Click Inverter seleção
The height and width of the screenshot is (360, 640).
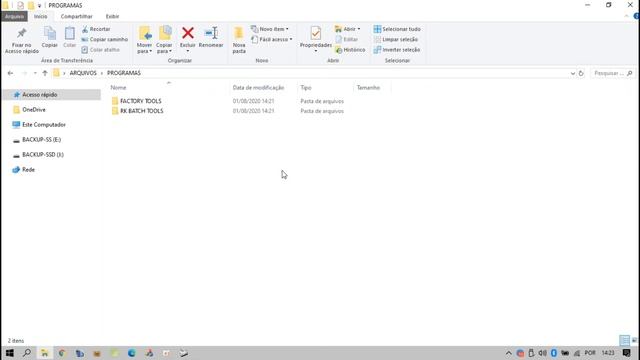pos(397,50)
